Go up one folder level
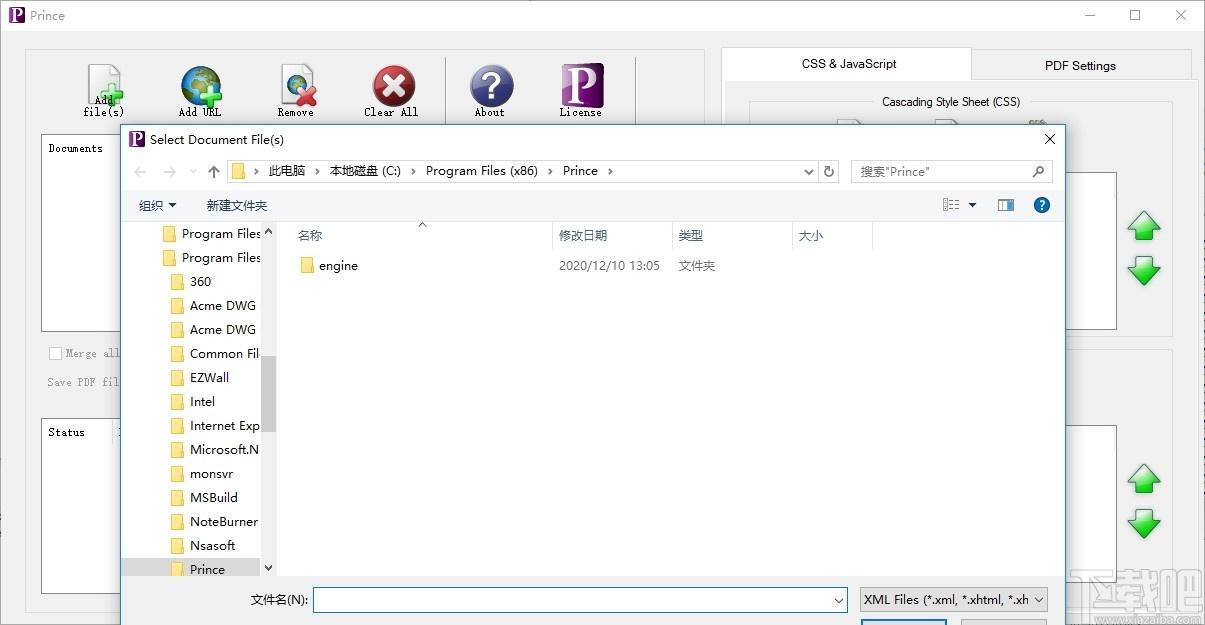This screenshot has width=1205, height=625. (213, 172)
